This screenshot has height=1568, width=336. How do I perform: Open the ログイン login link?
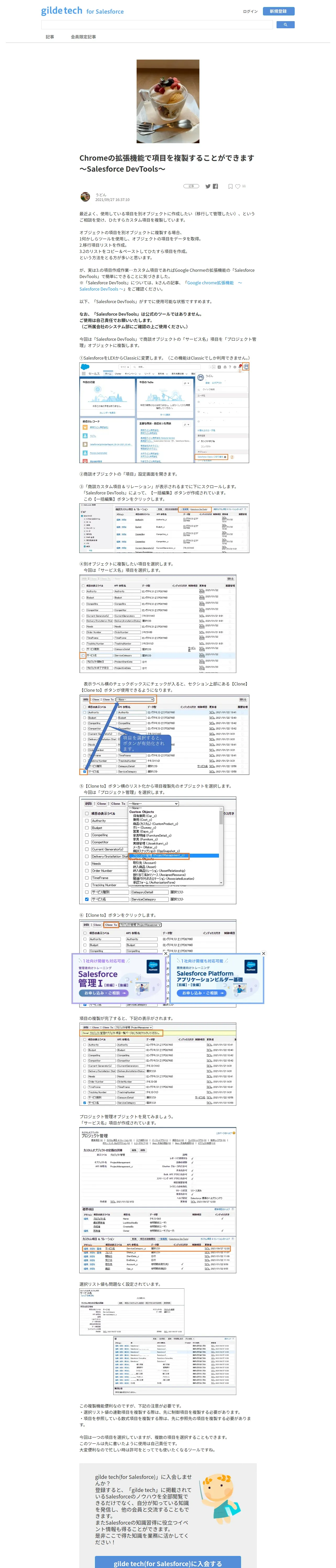pyautogui.click(x=250, y=11)
